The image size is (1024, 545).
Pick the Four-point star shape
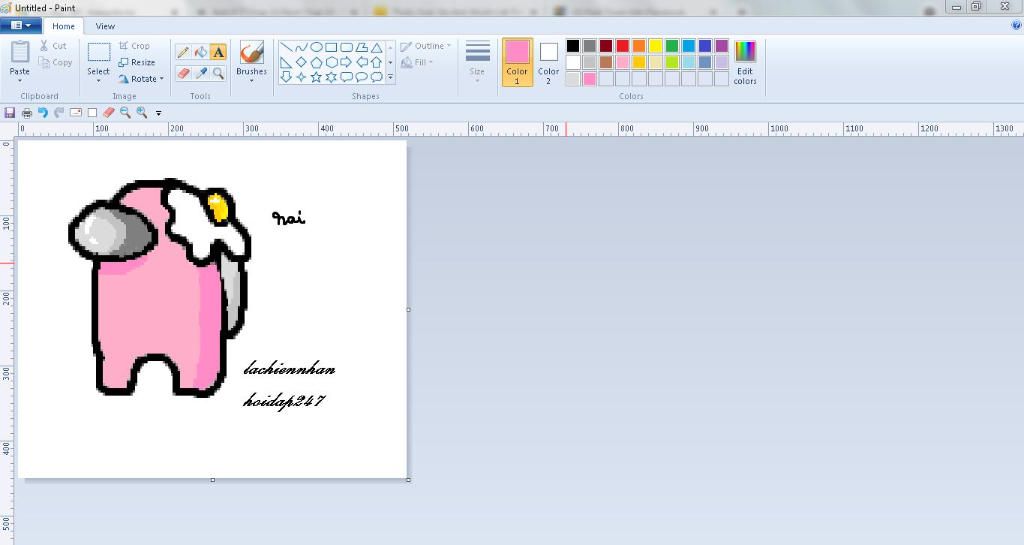pyautogui.click(x=301, y=77)
